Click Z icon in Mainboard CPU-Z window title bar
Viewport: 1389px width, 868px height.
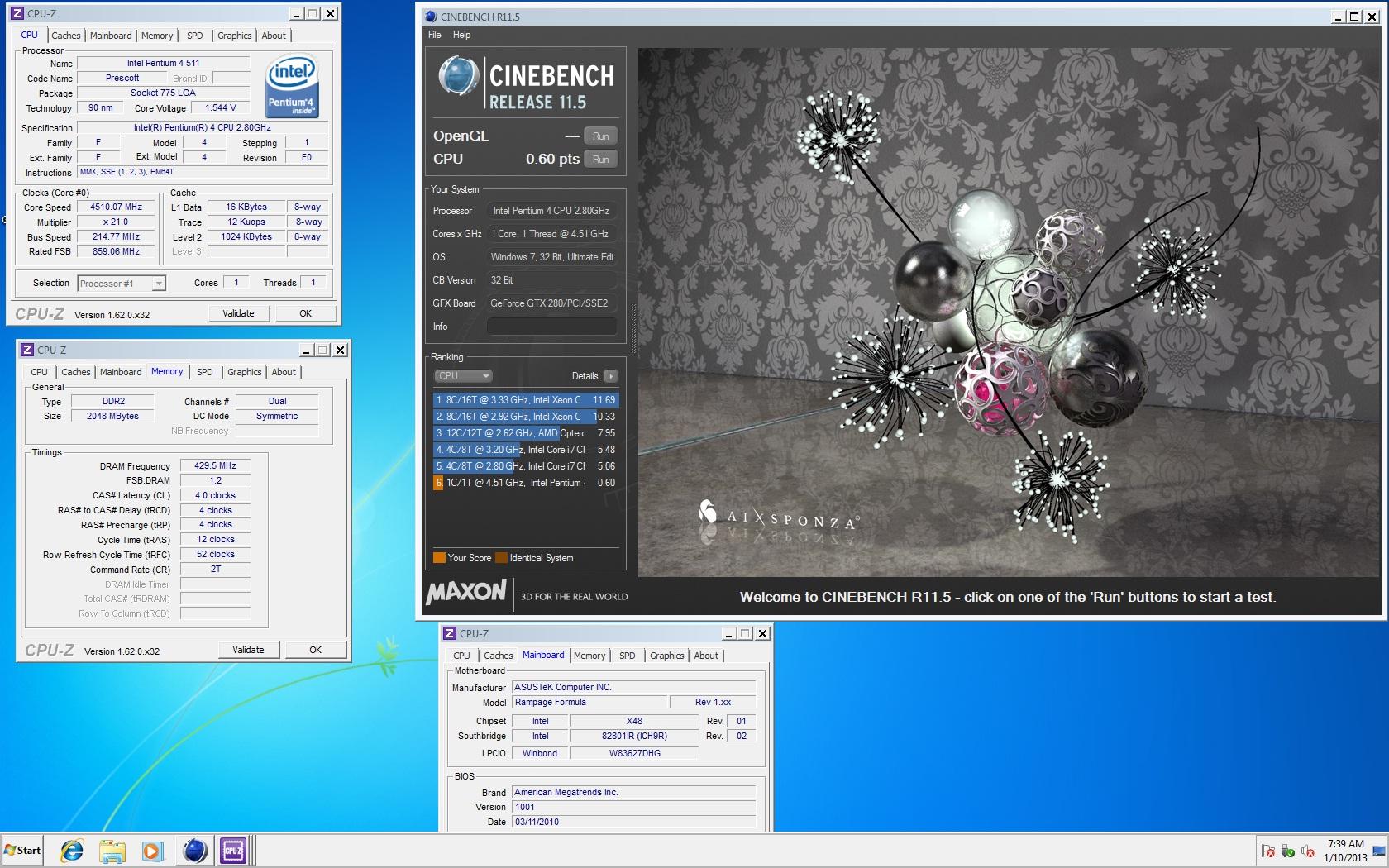click(x=450, y=633)
